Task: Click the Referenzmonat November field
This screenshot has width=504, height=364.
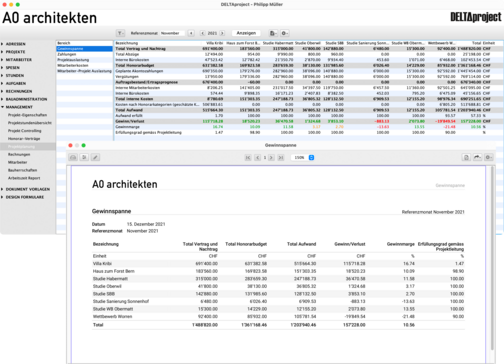Action: pyautogui.click(x=172, y=33)
